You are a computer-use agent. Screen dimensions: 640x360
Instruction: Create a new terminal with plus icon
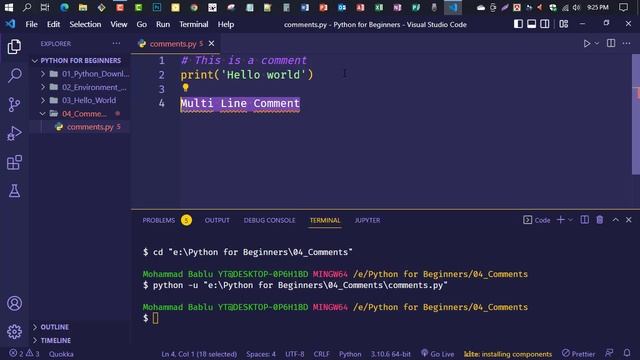560,220
